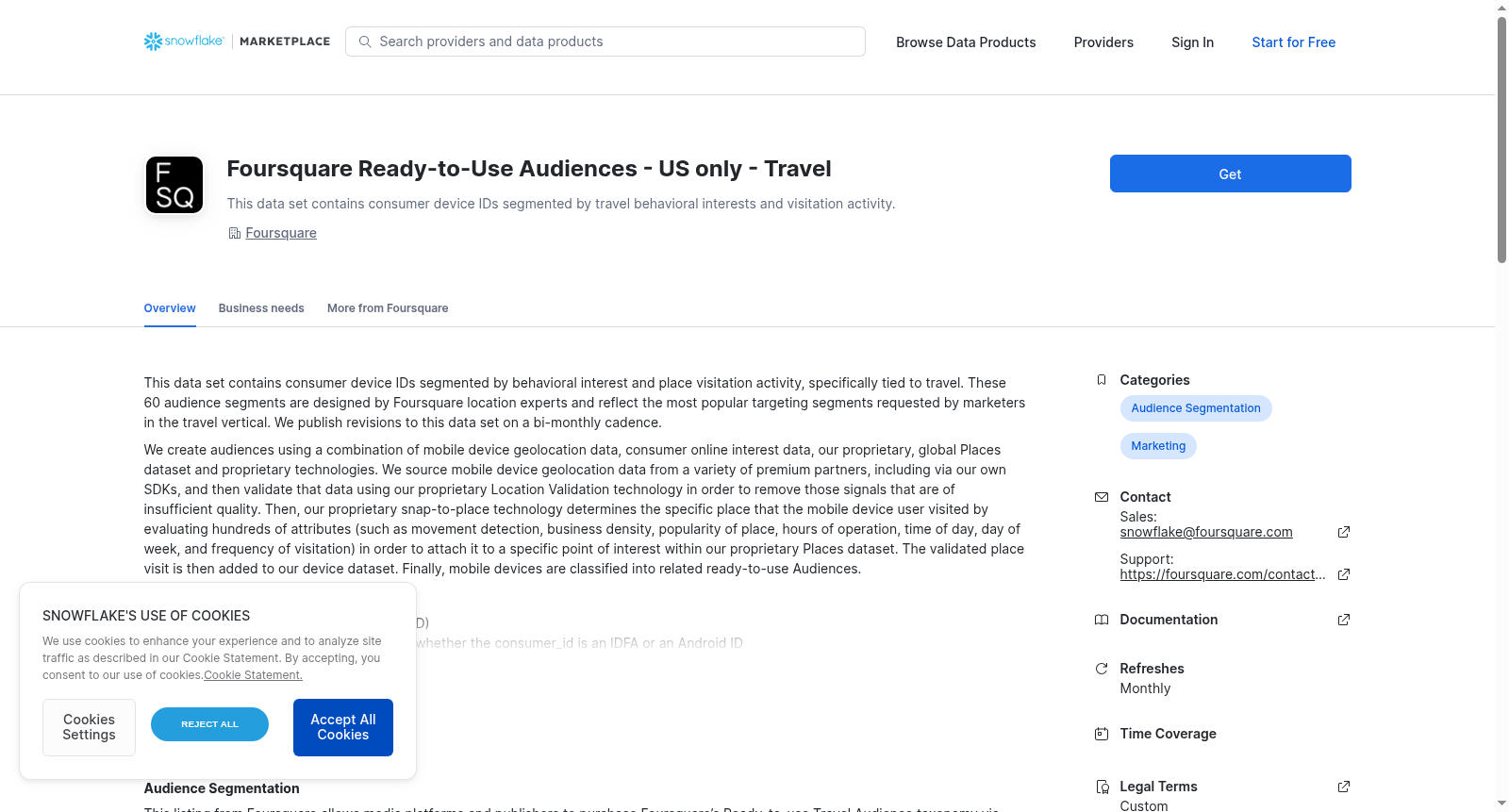Viewport: 1509px width, 812px height.
Task: Click the provider building icon beside Foursquare
Action: coord(234,233)
